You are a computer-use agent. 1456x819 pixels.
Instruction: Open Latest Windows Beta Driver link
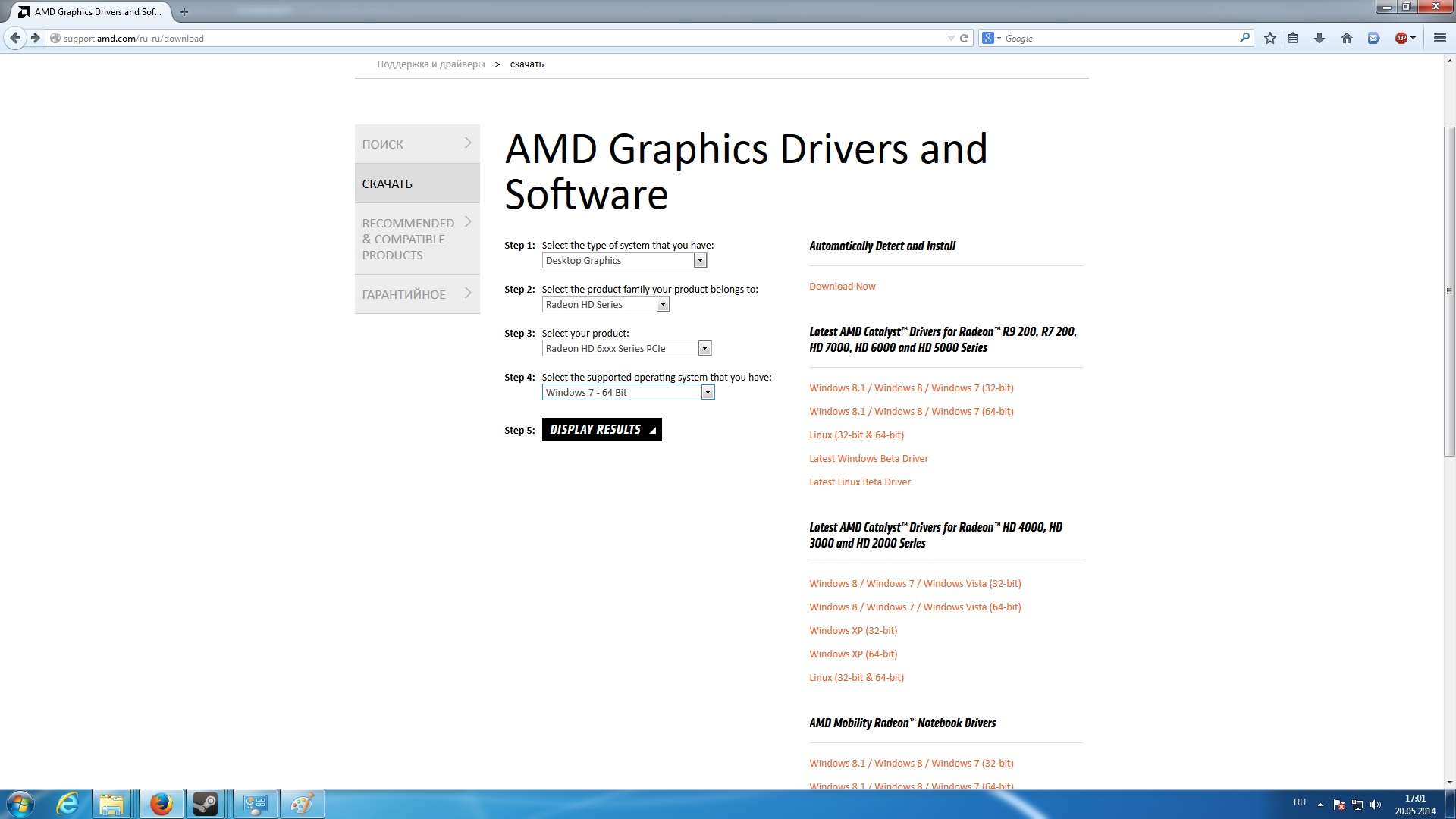coord(868,459)
